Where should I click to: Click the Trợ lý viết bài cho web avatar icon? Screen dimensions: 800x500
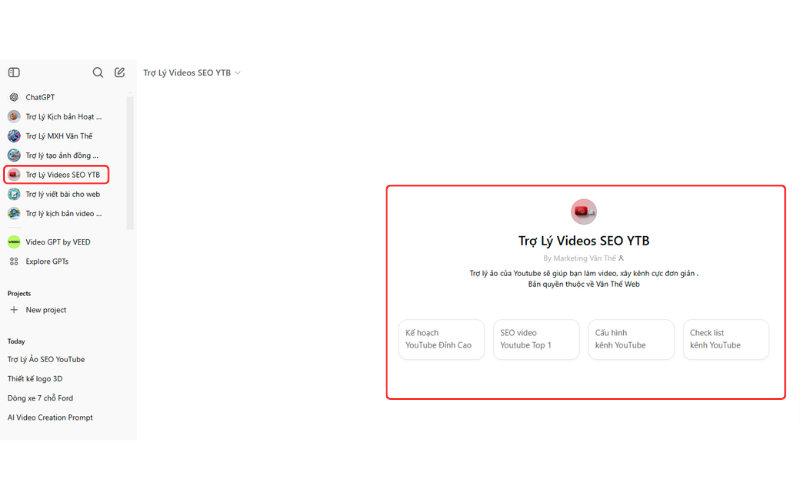(x=14, y=194)
